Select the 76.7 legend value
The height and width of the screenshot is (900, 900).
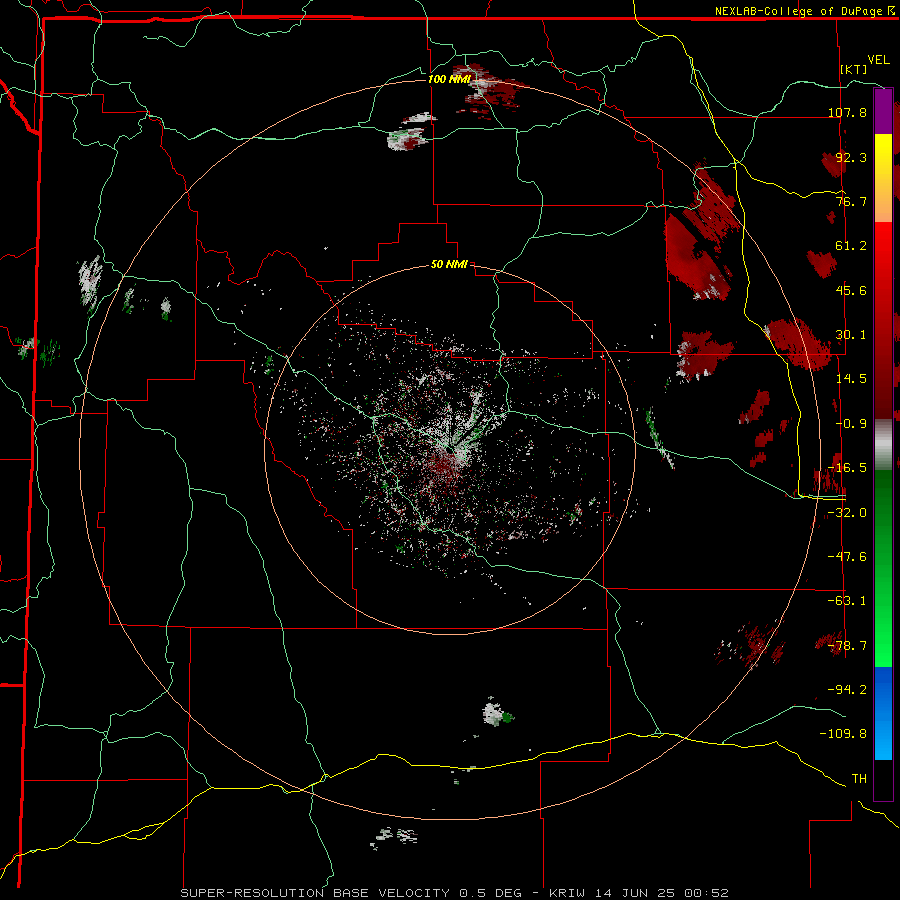click(x=851, y=201)
